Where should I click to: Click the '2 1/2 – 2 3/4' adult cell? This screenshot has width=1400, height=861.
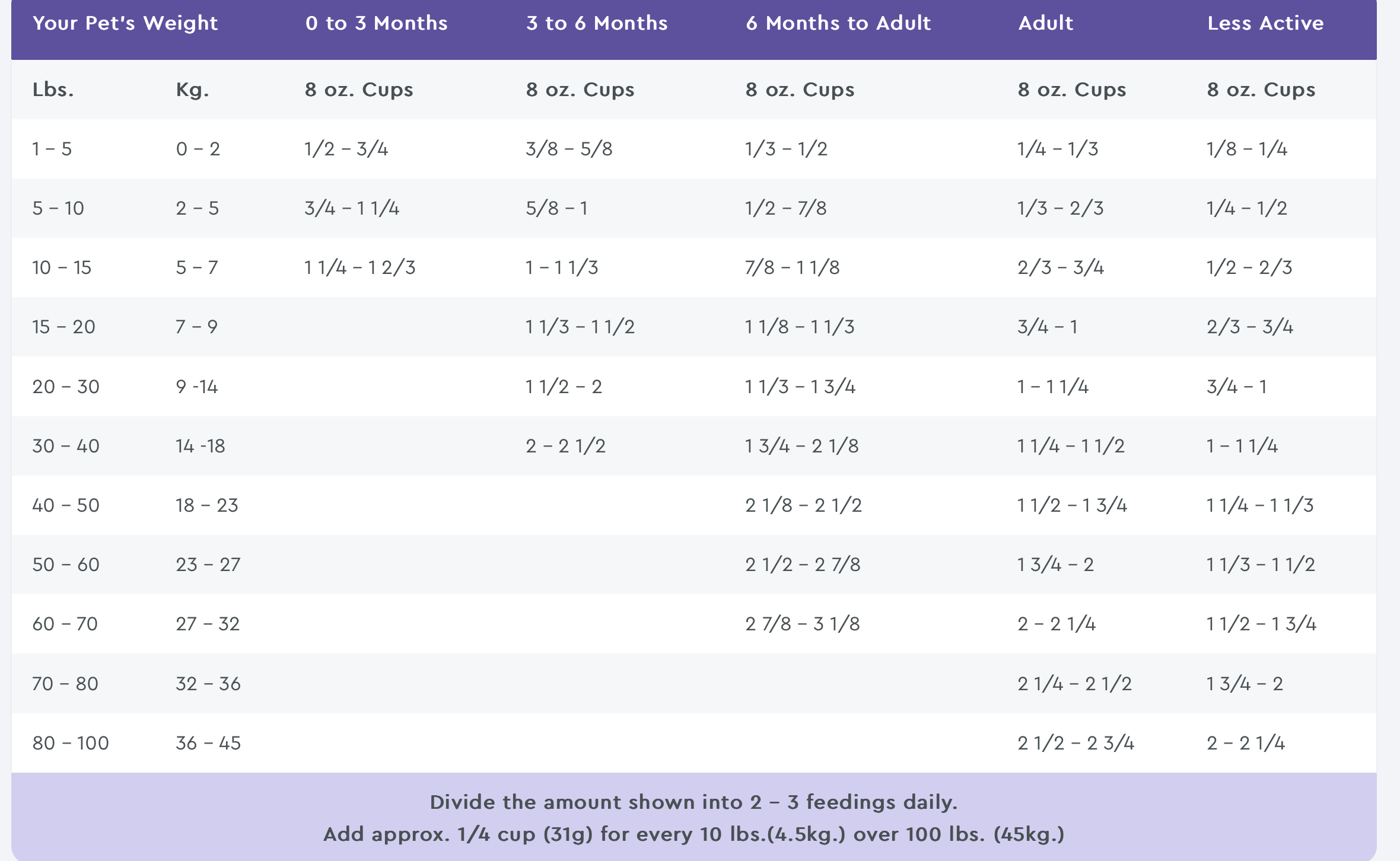[x=1076, y=743]
